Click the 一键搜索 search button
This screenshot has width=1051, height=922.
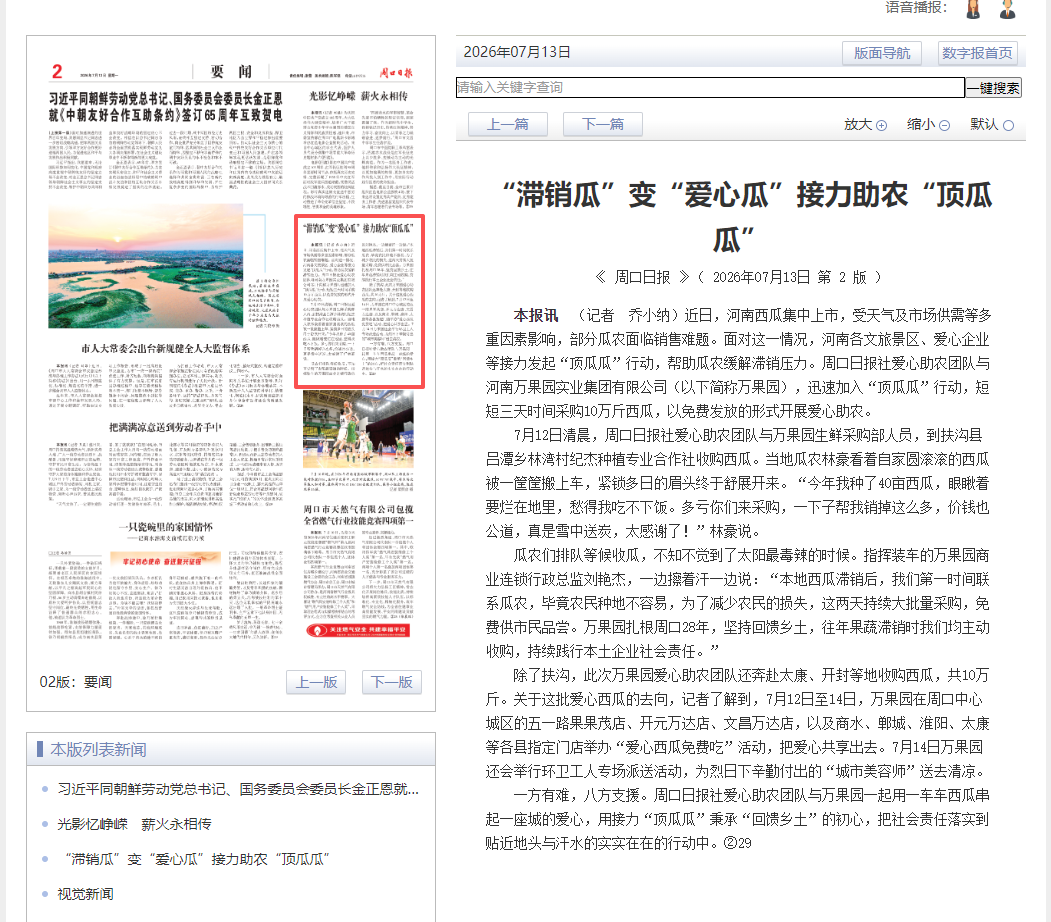pos(993,88)
